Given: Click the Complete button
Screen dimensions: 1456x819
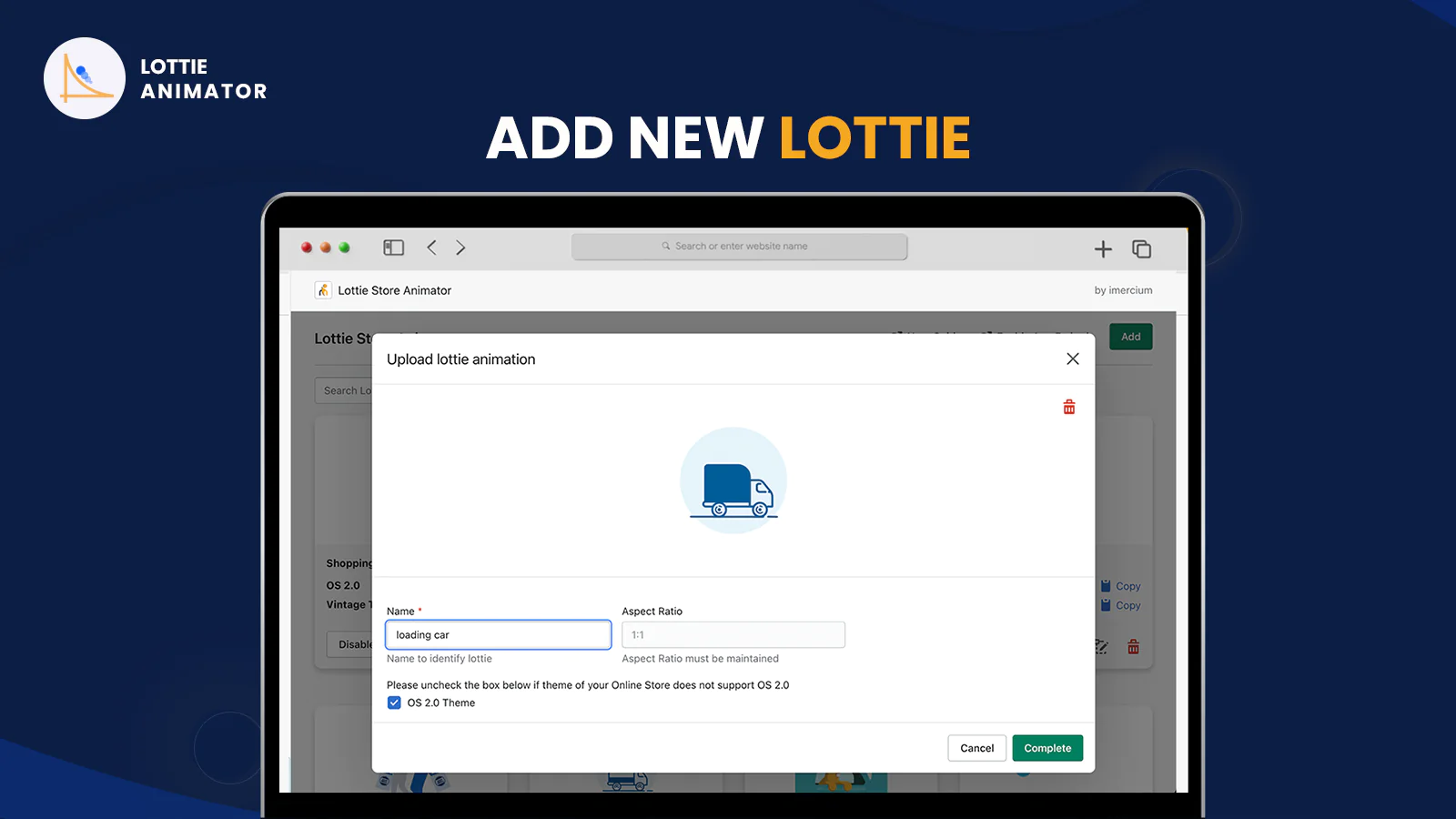Looking at the screenshot, I should [x=1047, y=748].
